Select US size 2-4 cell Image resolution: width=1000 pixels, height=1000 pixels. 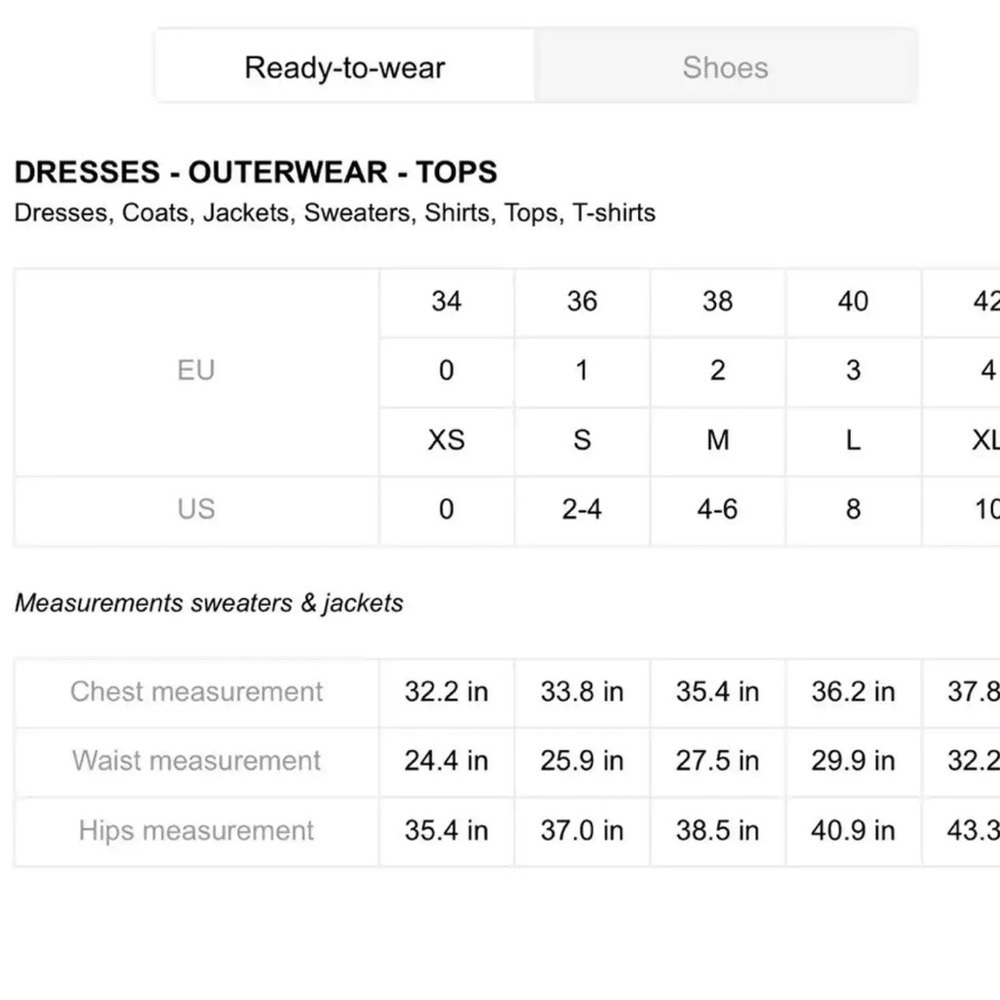click(x=582, y=509)
